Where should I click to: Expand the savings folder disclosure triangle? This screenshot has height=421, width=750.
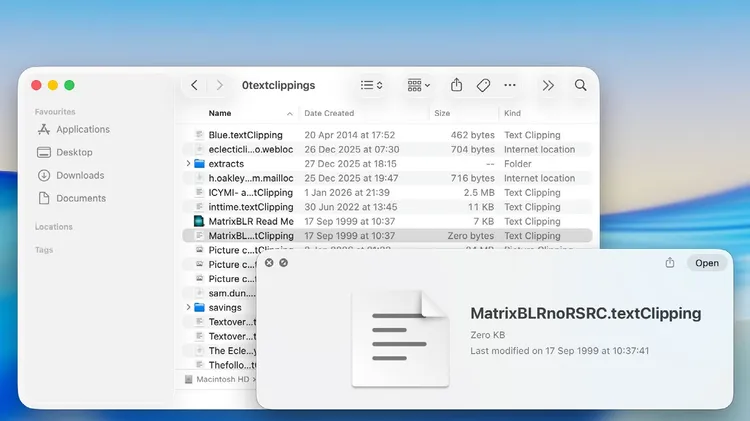click(x=188, y=308)
